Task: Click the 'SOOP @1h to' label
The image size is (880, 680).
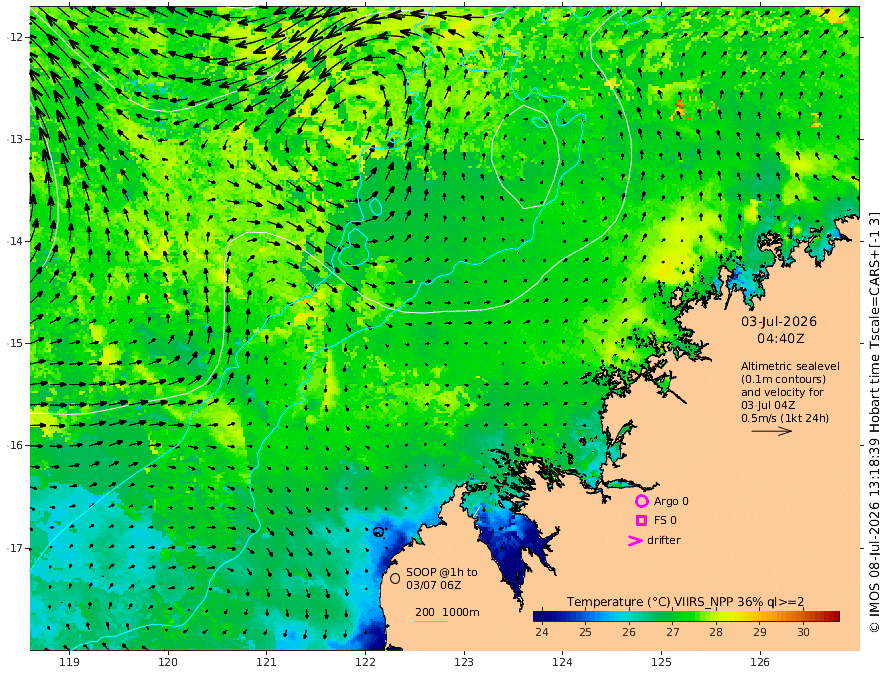Action: coord(442,572)
